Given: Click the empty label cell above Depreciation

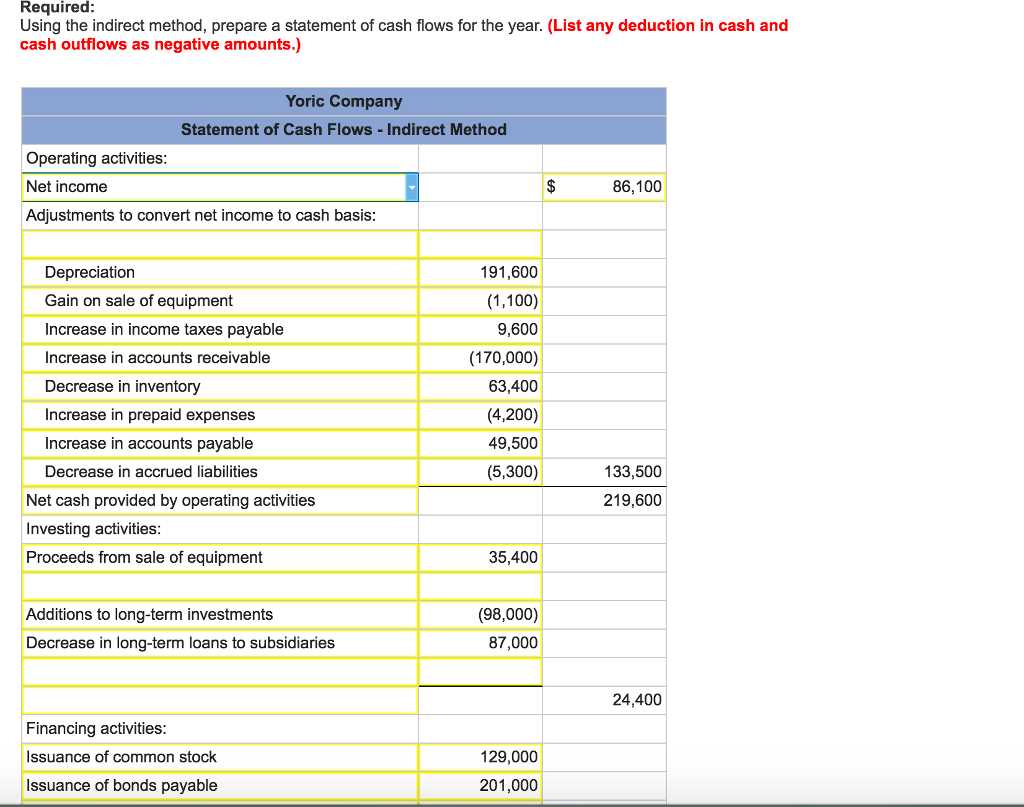Looking at the screenshot, I should [220, 244].
